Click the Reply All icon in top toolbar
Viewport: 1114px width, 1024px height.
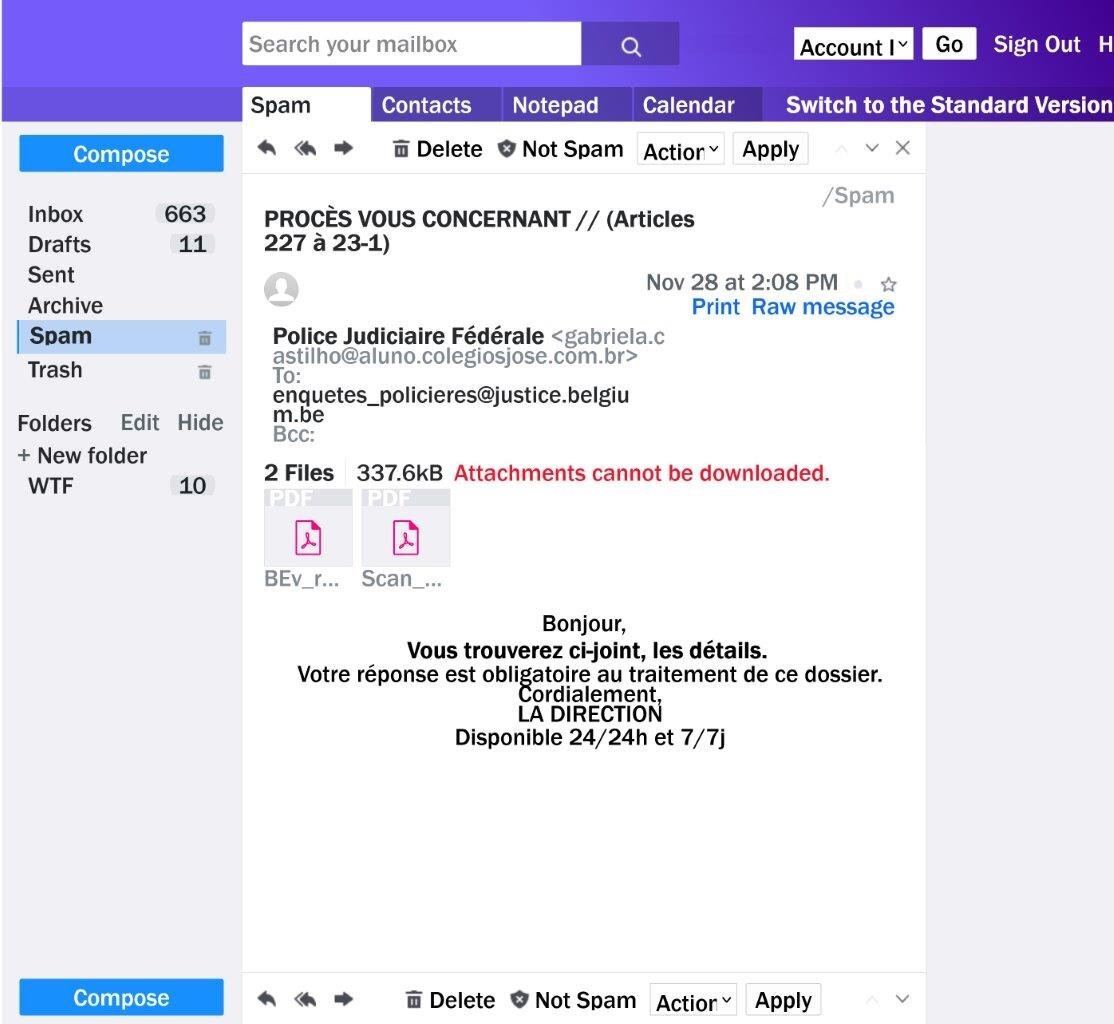click(x=305, y=148)
